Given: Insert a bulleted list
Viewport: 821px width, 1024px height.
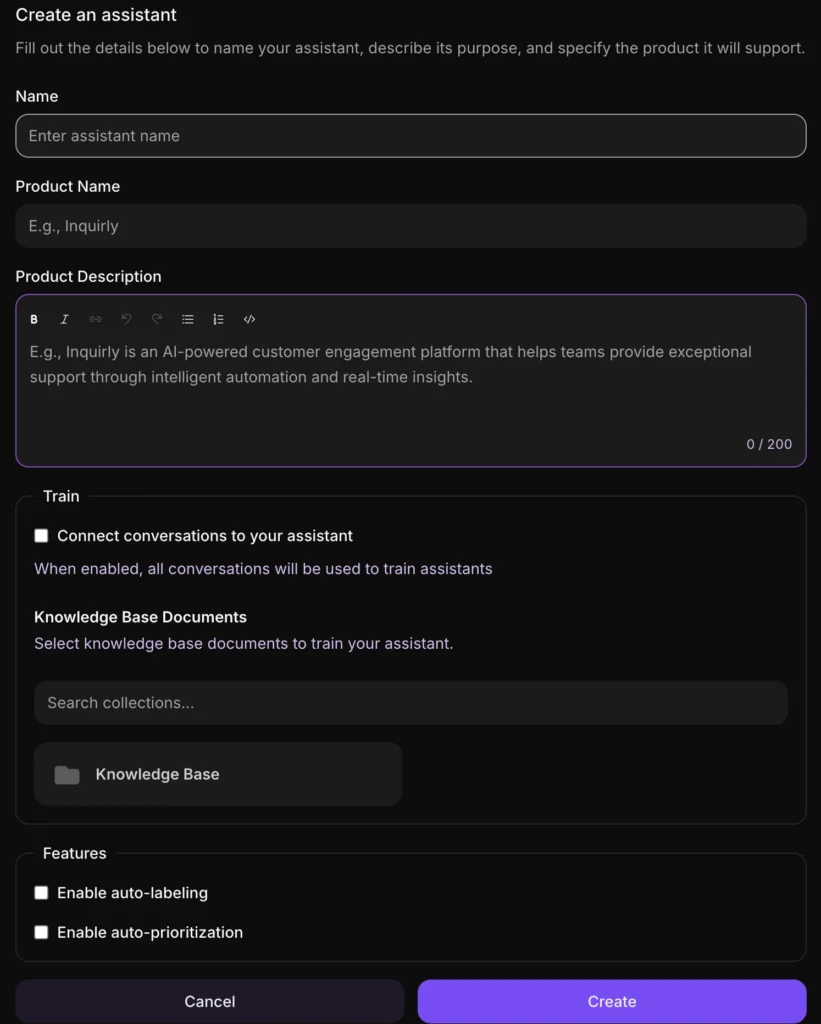Looking at the screenshot, I should click(x=187, y=319).
